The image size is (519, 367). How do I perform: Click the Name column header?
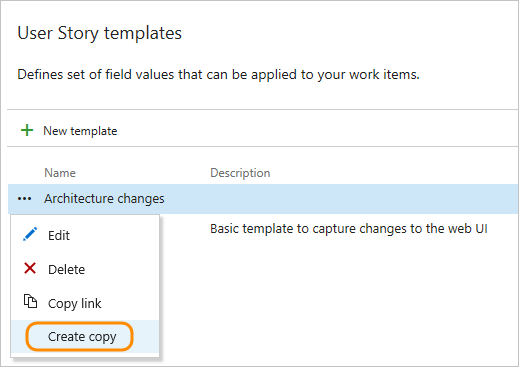pos(60,173)
